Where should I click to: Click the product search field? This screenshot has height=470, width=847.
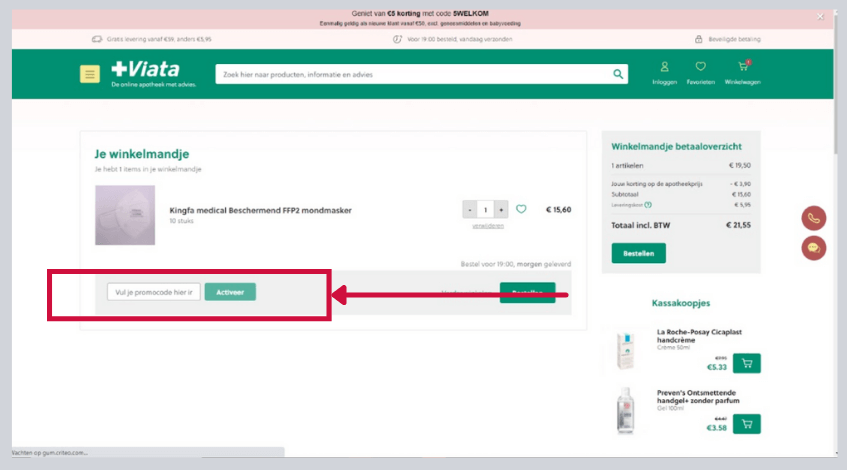pos(412,74)
